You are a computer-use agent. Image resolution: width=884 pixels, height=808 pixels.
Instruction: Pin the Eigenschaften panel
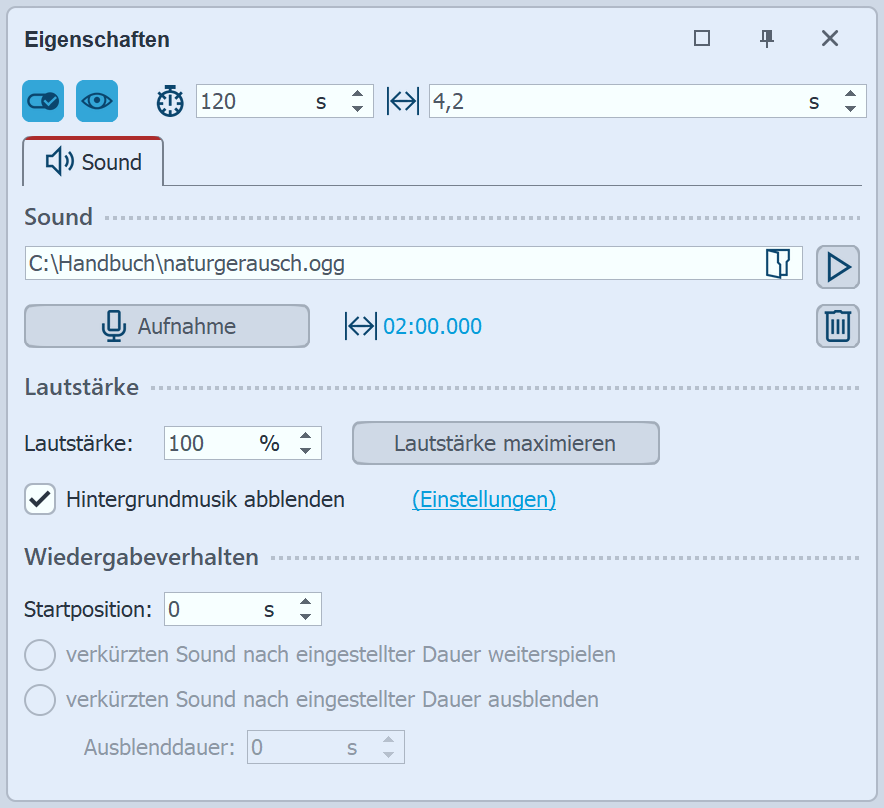tap(766, 39)
